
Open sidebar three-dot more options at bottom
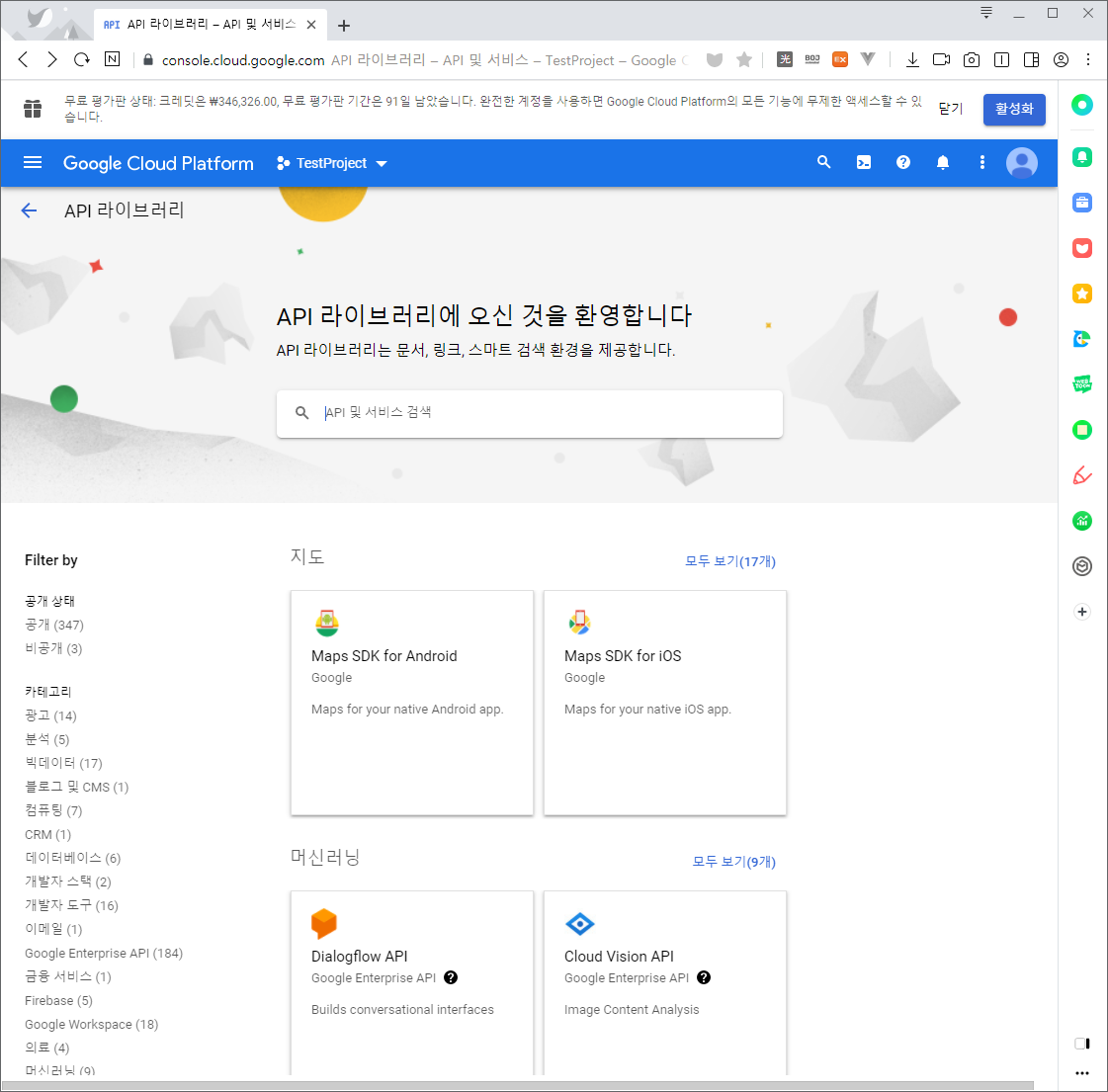[x=1082, y=1073]
